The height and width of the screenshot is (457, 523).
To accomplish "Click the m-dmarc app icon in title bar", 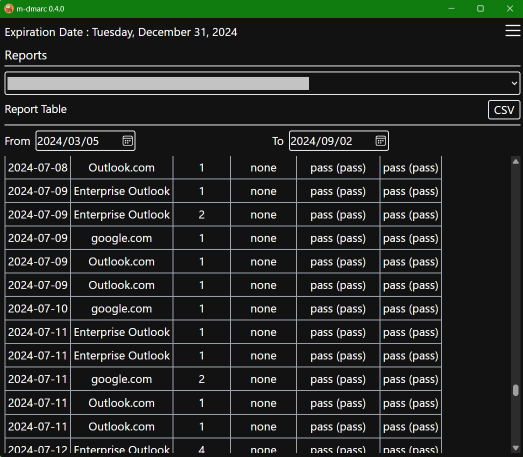I will (x=9, y=9).
